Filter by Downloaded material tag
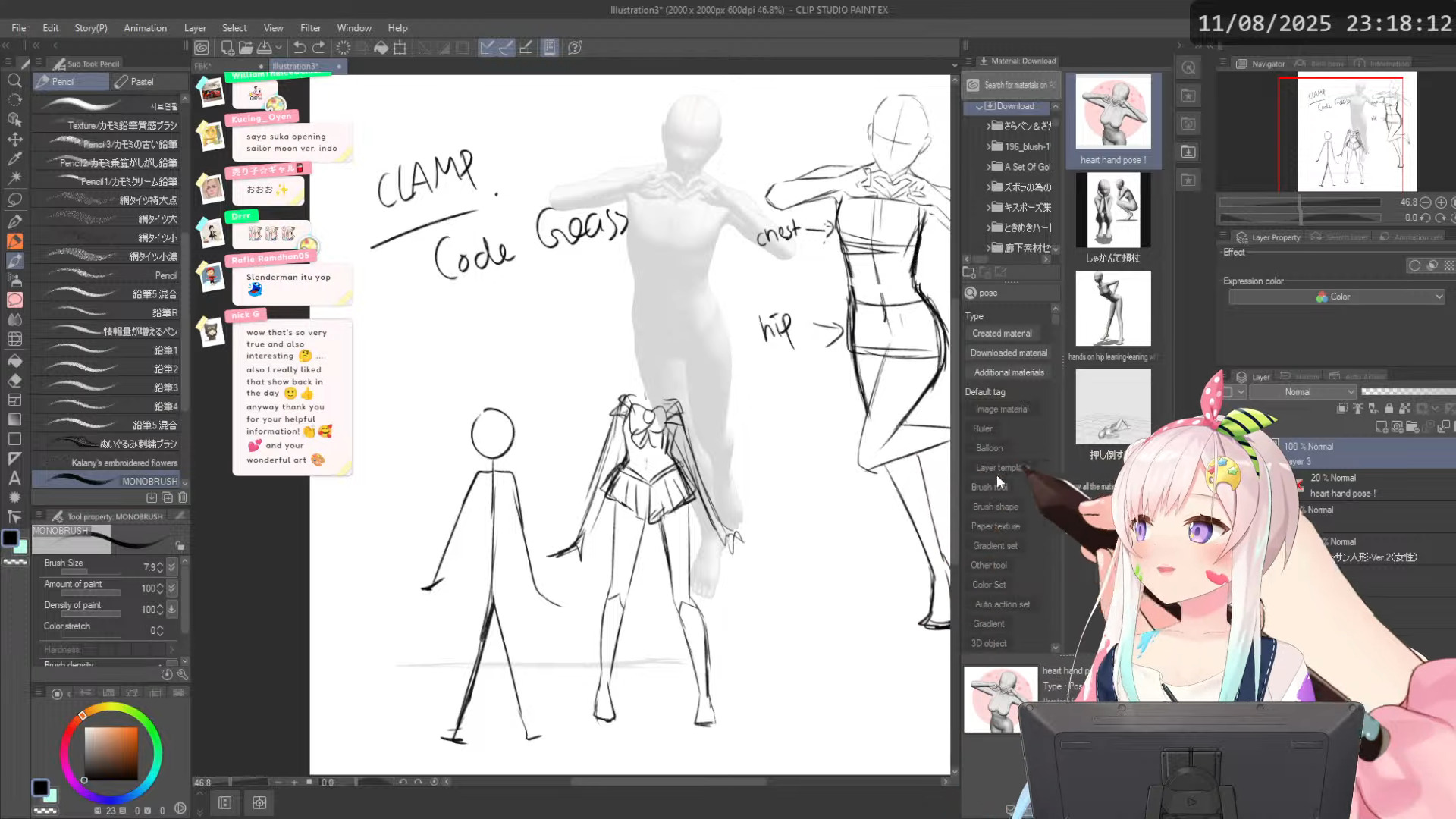Viewport: 1456px width, 819px height. pyautogui.click(x=1009, y=353)
